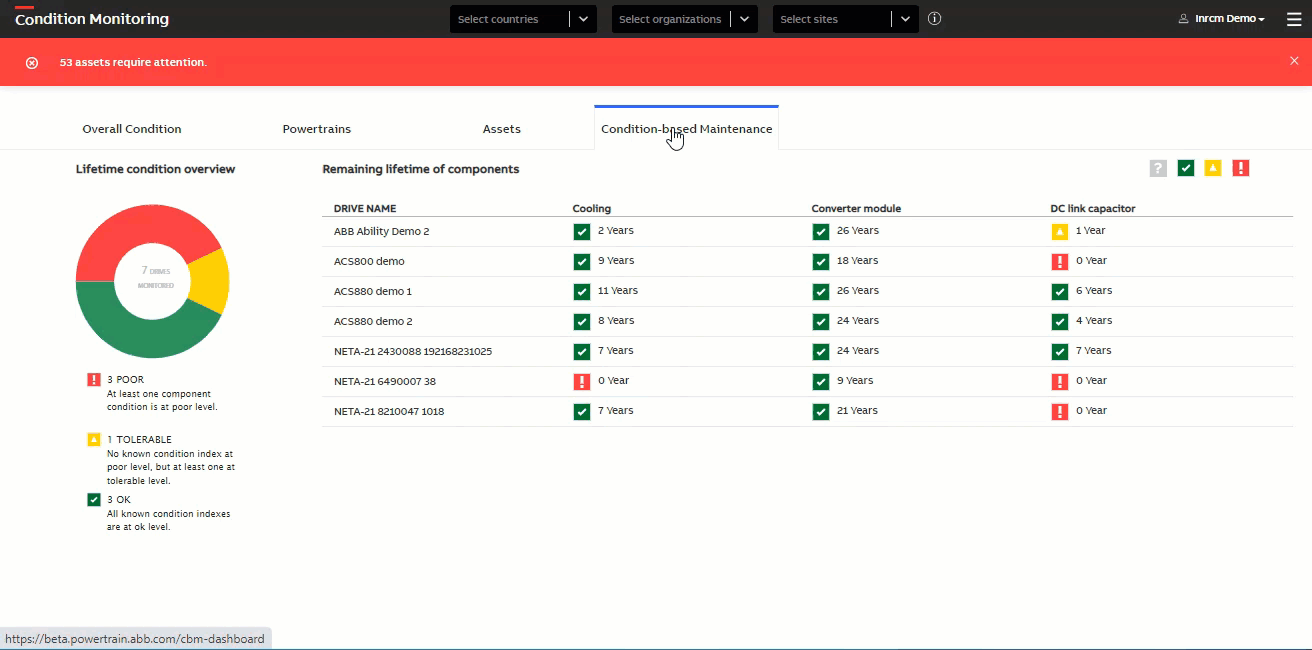Click green Converter module icon for ACS800 demo
The width and height of the screenshot is (1312, 650).
pyautogui.click(x=821, y=261)
